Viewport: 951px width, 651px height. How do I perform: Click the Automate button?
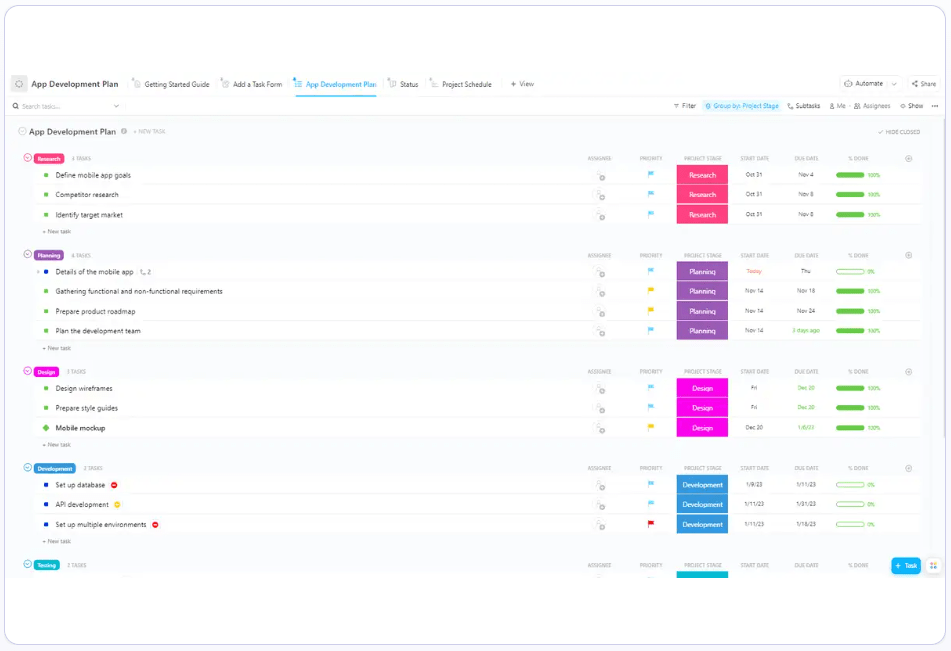pyautogui.click(x=864, y=84)
